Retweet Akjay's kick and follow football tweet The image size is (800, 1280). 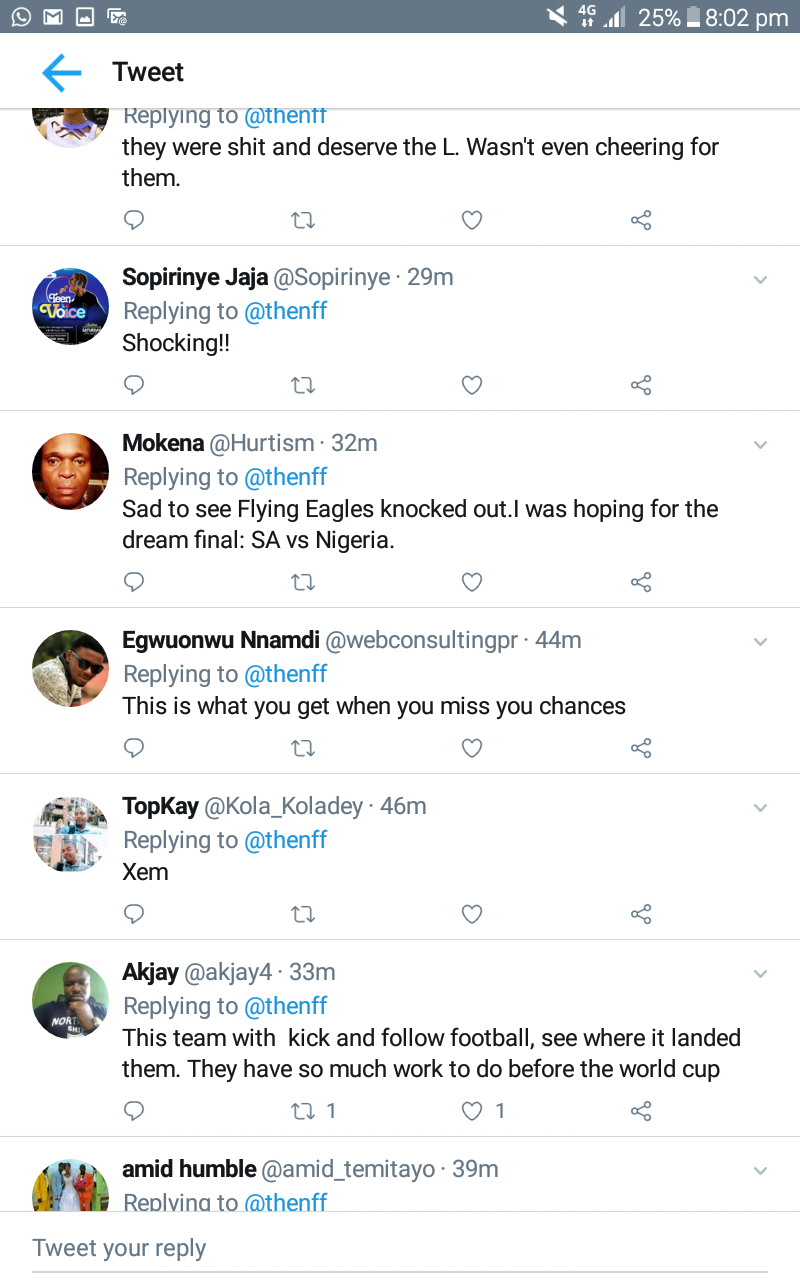[x=302, y=1110]
